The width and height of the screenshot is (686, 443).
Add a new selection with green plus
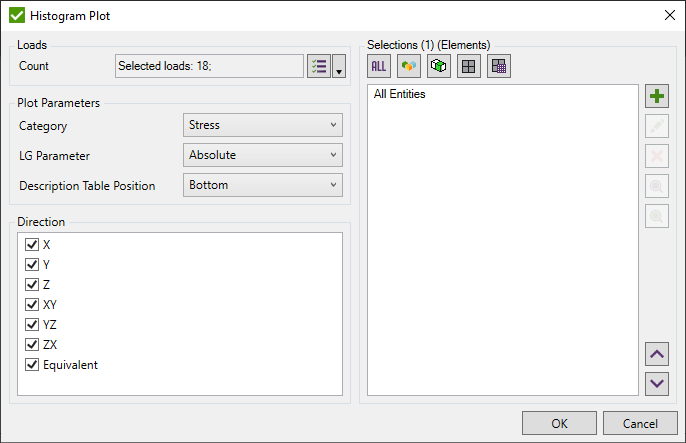point(657,97)
